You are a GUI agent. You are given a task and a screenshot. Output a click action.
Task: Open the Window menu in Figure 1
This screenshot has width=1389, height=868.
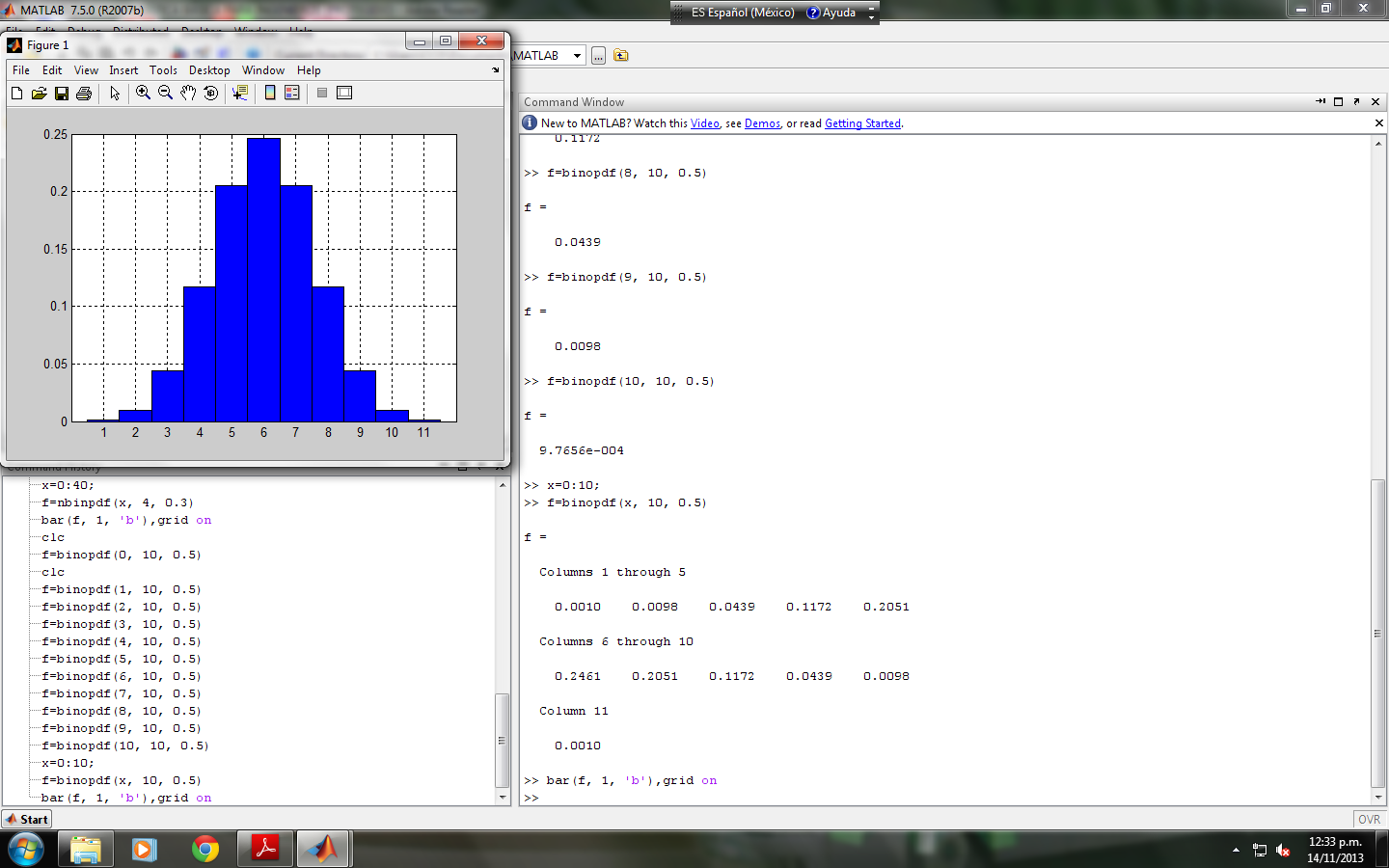[263, 70]
